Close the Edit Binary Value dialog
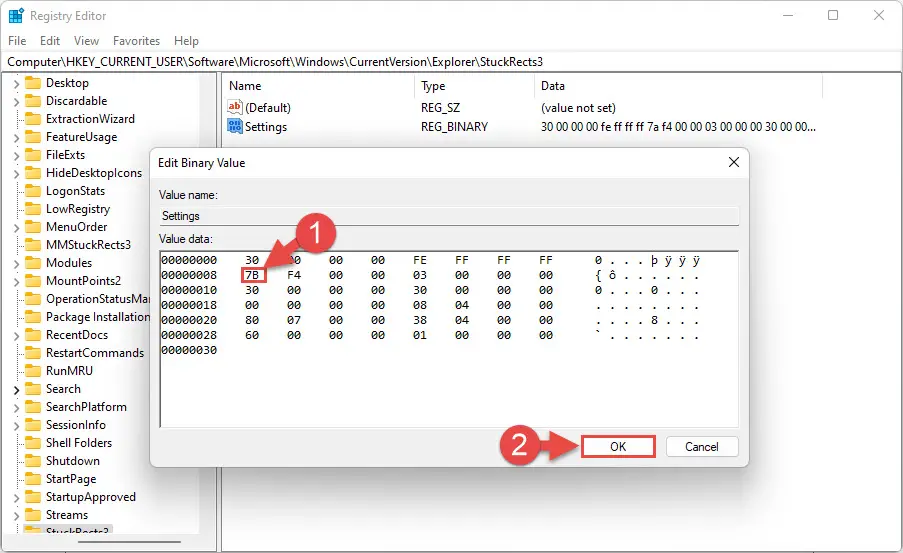The image size is (903, 553). (734, 162)
